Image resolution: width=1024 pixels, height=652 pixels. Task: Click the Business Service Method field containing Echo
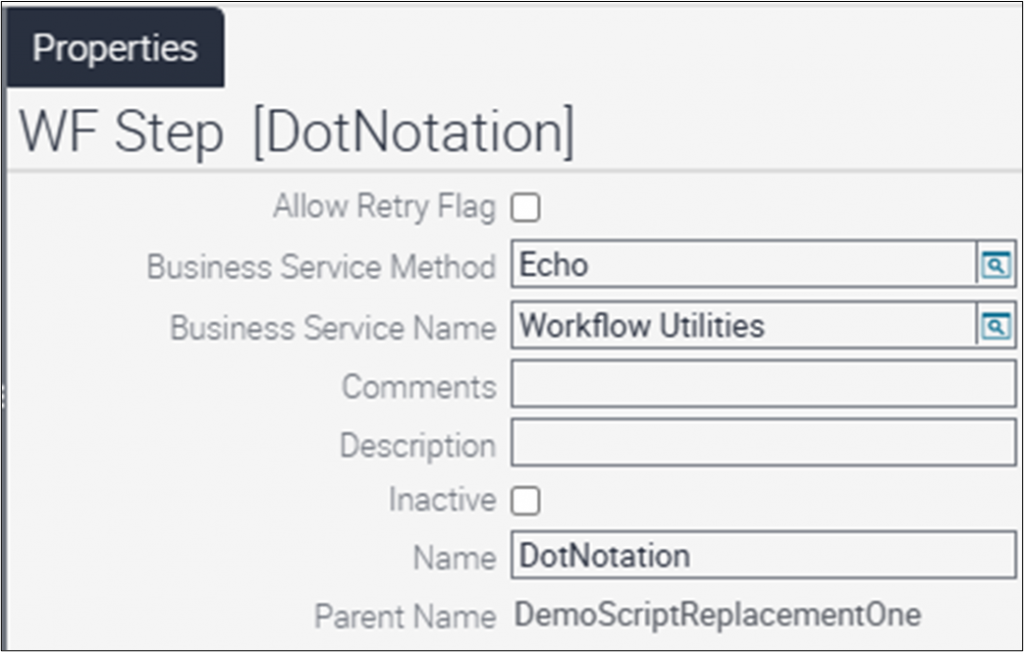coord(742,265)
